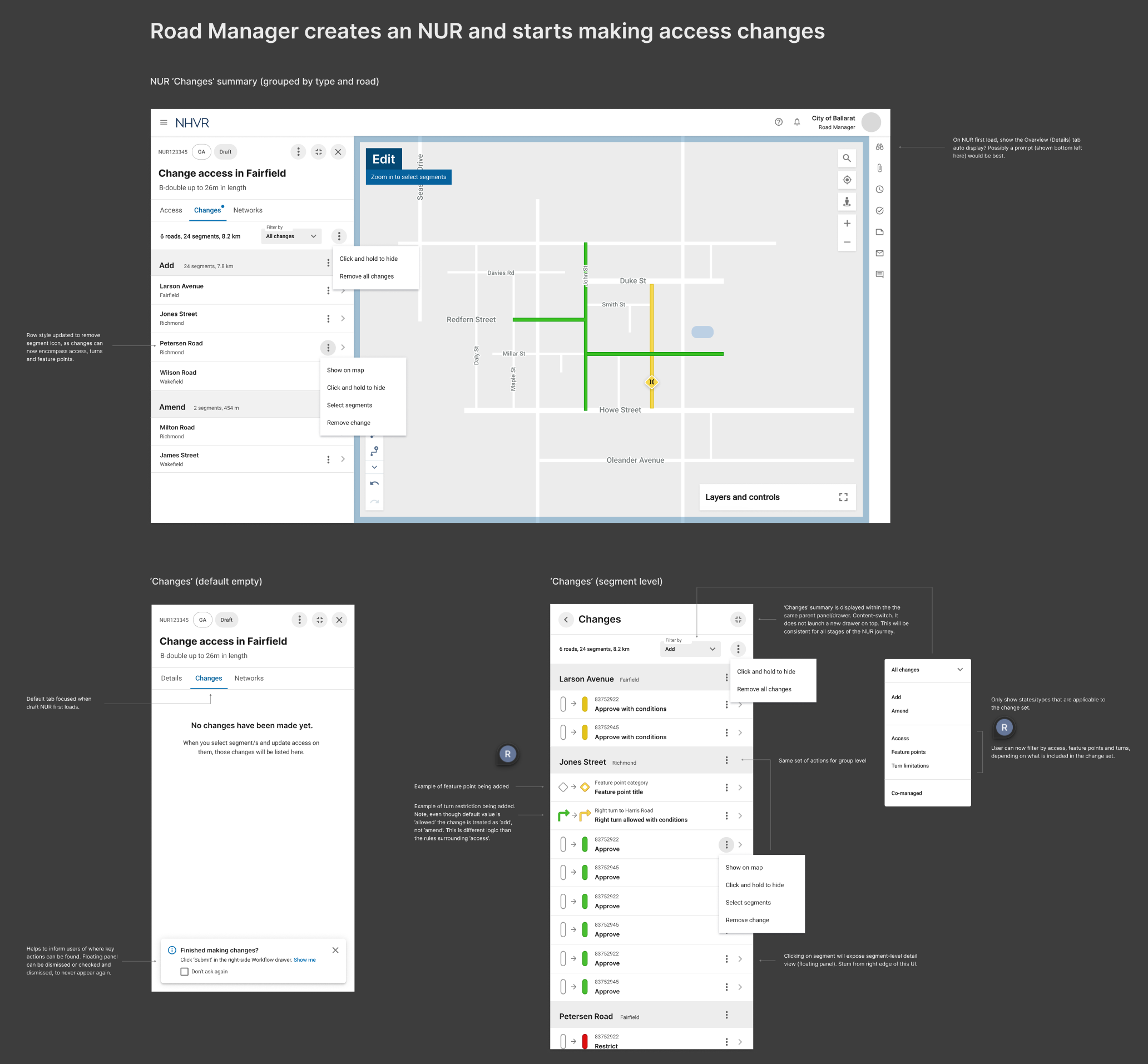Click the help question mark icon
The height and width of the screenshot is (1064, 1148).
tap(778, 122)
